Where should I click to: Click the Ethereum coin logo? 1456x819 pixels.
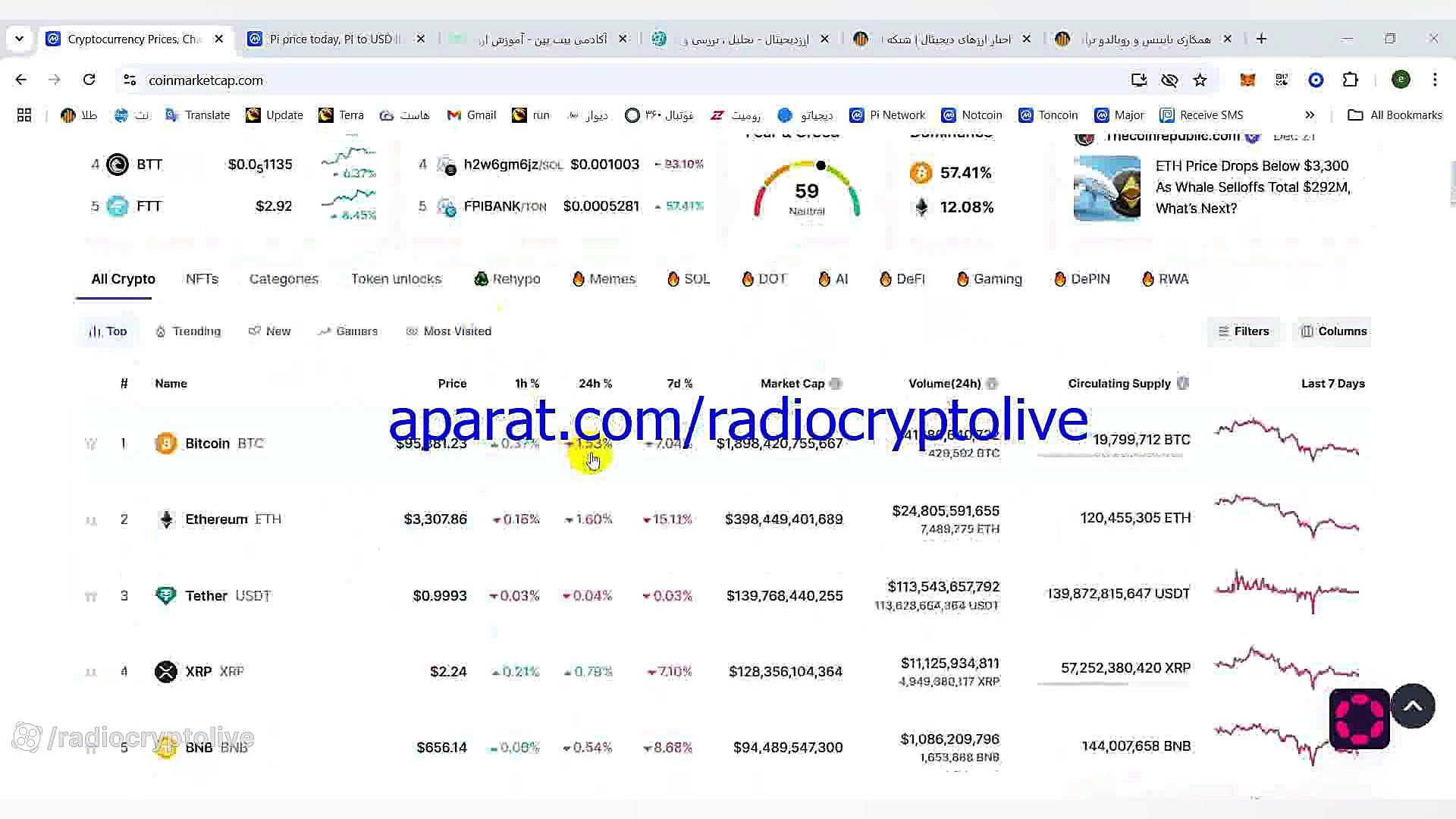[x=165, y=519]
